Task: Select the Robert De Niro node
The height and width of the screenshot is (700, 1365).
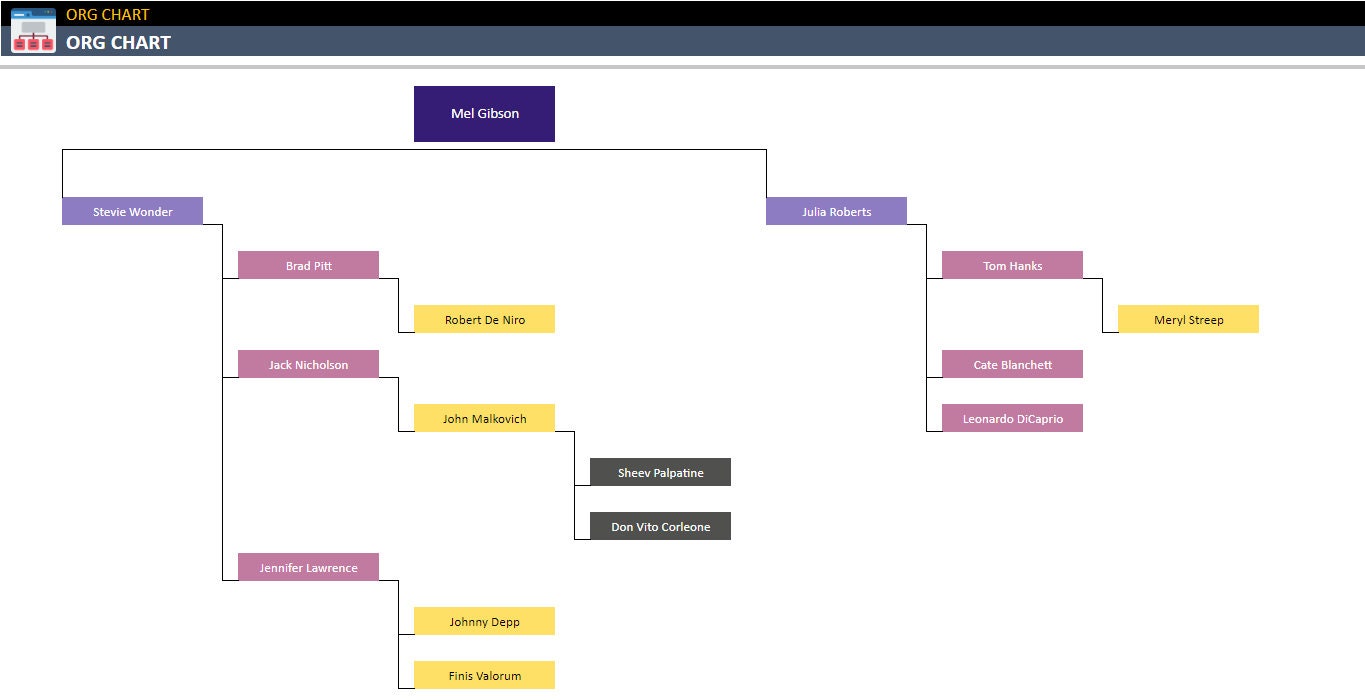Action: coord(484,319)
